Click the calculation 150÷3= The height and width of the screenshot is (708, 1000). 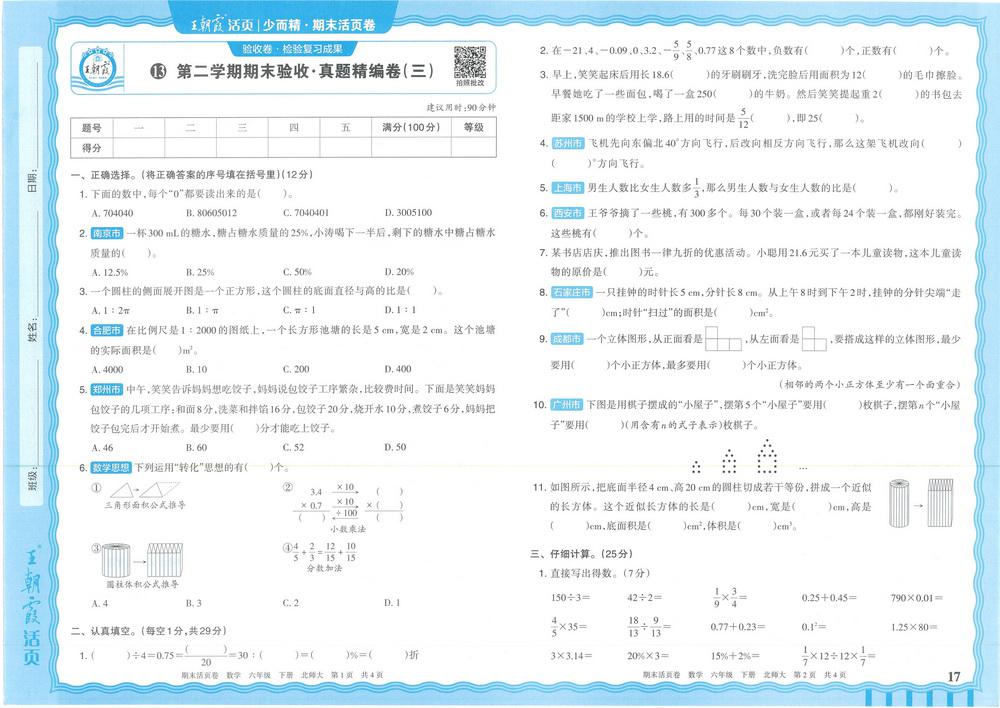[x=570, y=598]
